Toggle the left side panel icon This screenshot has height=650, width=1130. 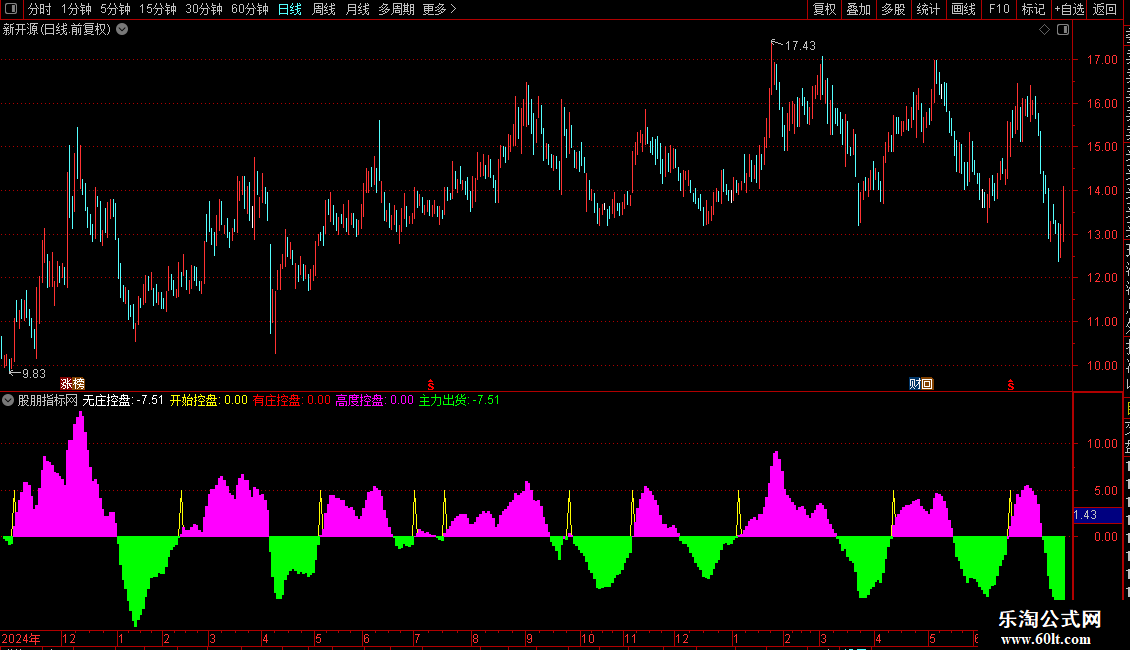(x=11, y=9)
